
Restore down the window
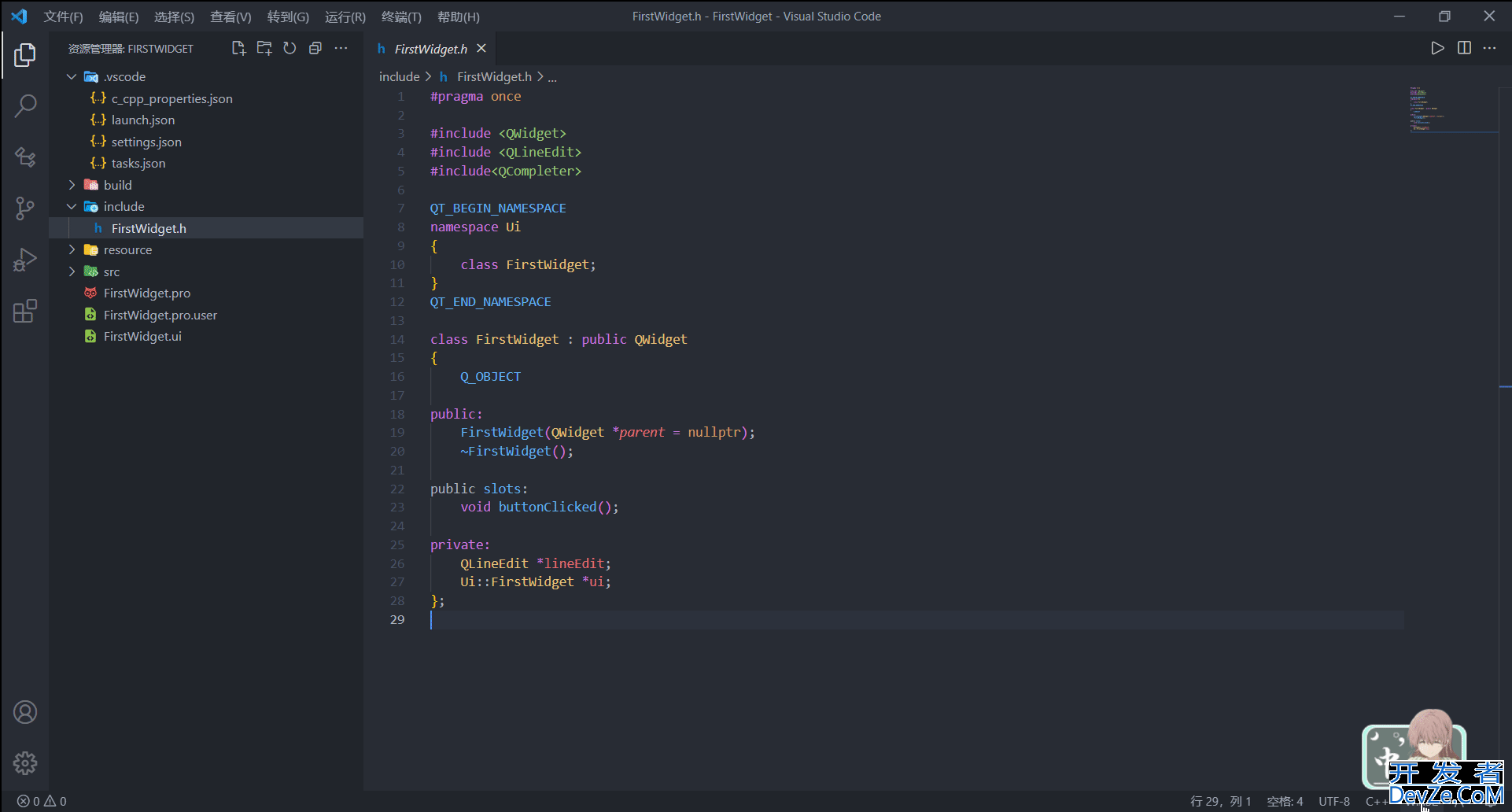tap(1444, 17)
